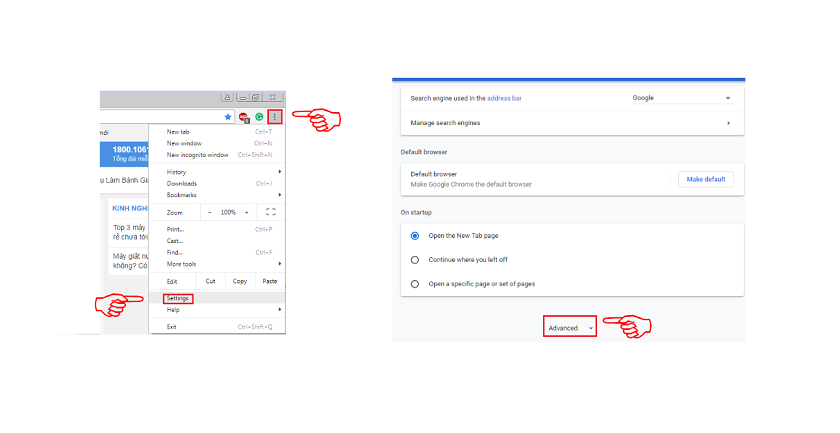
Task: Click the 100% zoom value
Action: tap(228, 213)
